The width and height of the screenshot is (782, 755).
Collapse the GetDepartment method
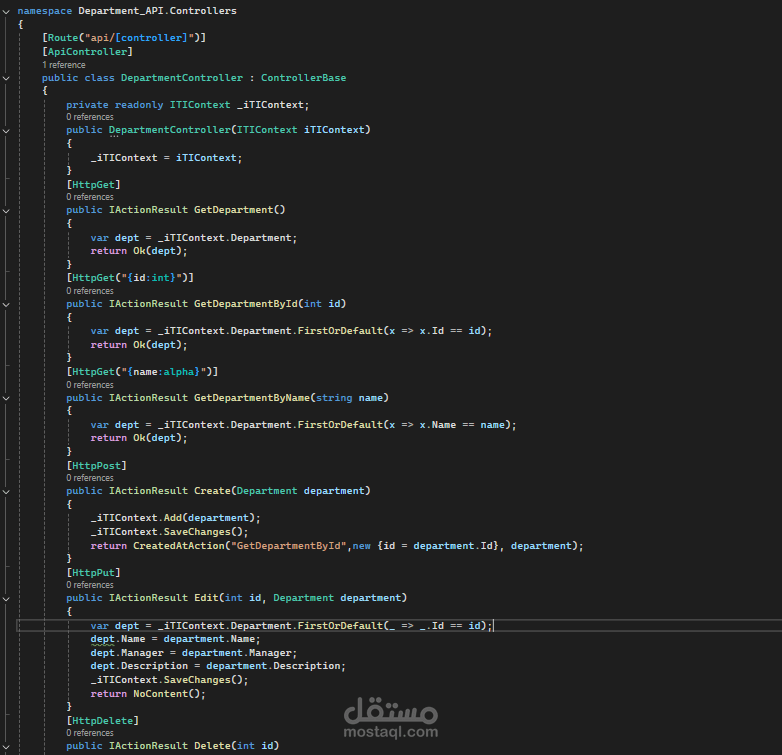click(x=6, y=210)
